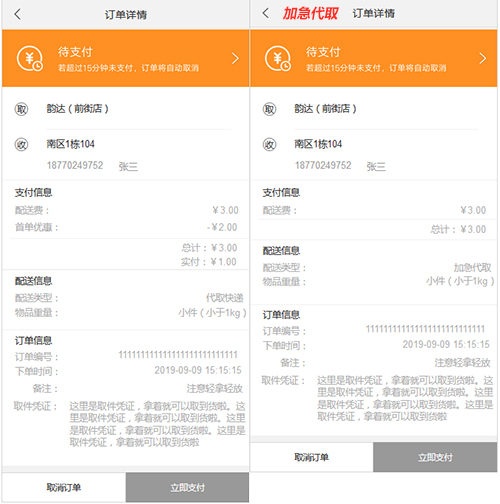Tap the yen clock icon on left banner

coord(30,59)
